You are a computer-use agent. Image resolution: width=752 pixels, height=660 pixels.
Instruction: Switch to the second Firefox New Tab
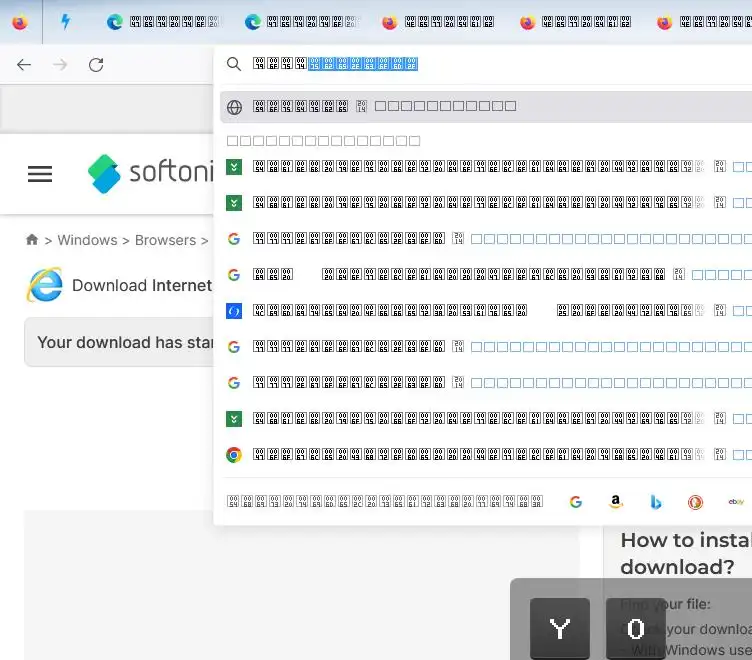click(576, 22)
